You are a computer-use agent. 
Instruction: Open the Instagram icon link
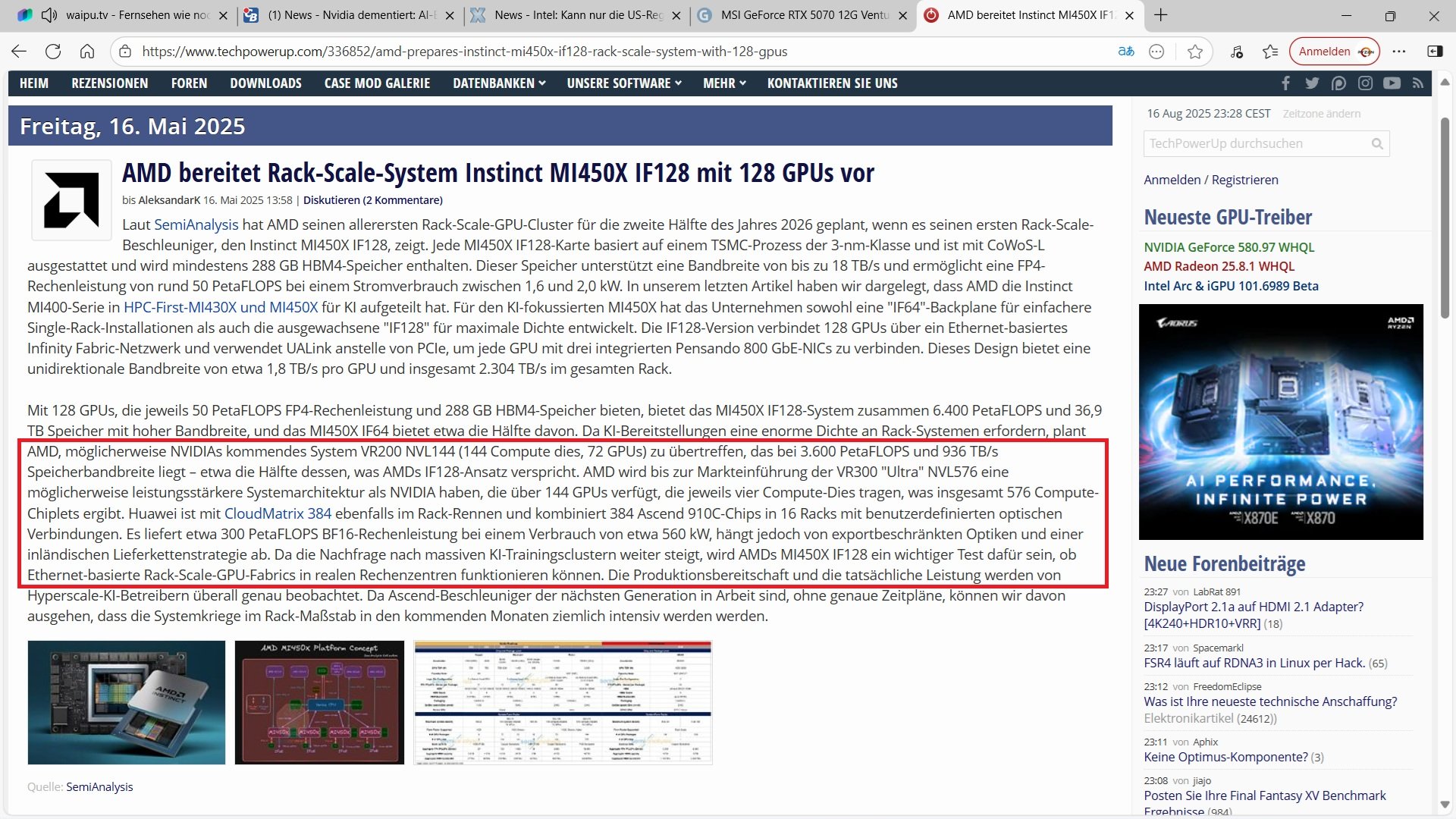[1365, 83]
